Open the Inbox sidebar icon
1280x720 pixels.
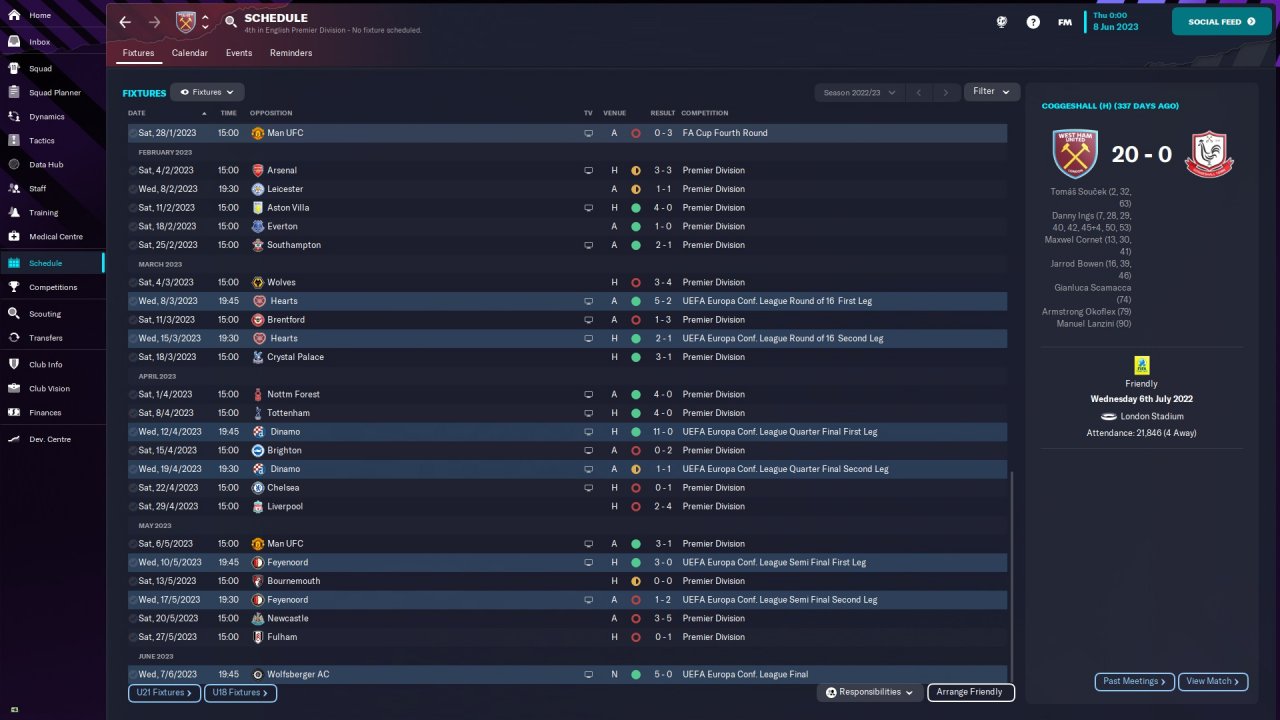click(x=14, y=42)
